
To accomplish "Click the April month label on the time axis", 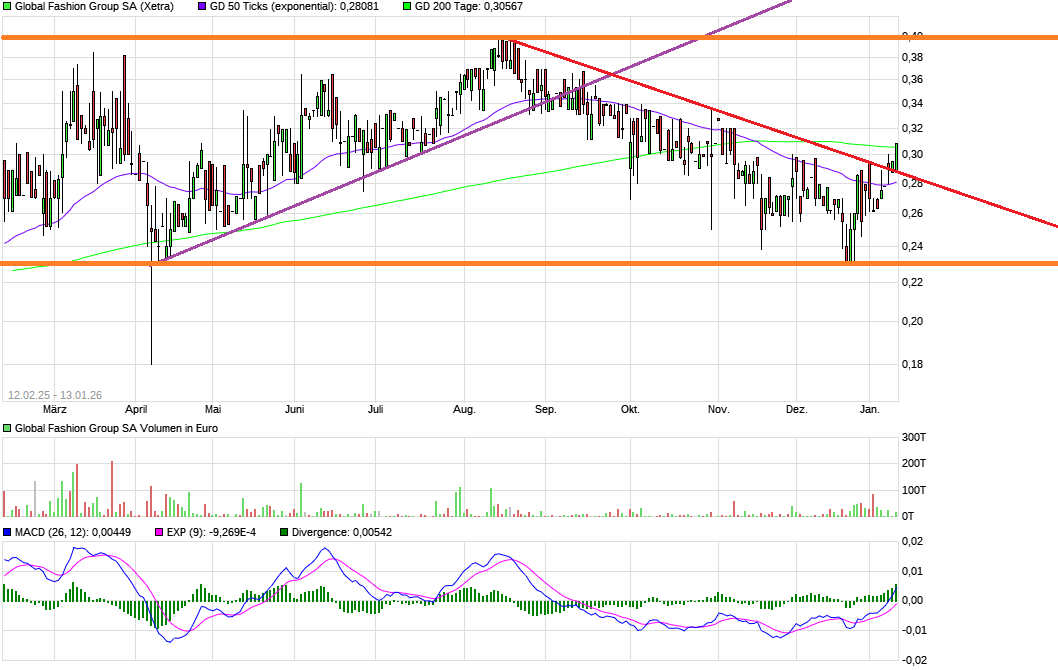I will tap(137, 409).
